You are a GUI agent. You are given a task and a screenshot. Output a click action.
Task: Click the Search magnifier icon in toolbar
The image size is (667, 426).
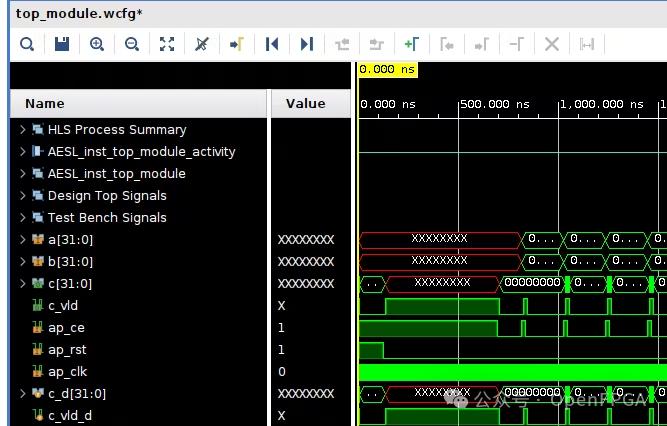[x=27, y=44]
